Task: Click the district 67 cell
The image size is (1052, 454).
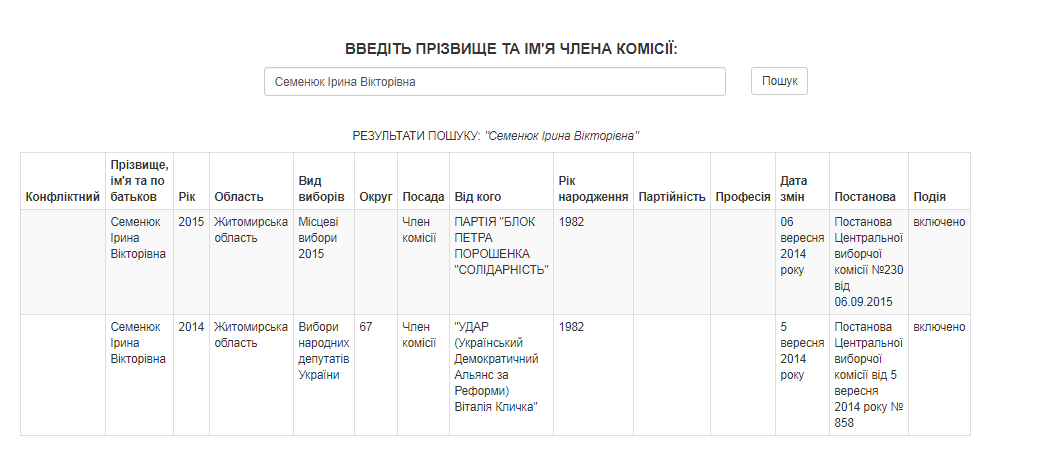Action: (x=376, y=375)
